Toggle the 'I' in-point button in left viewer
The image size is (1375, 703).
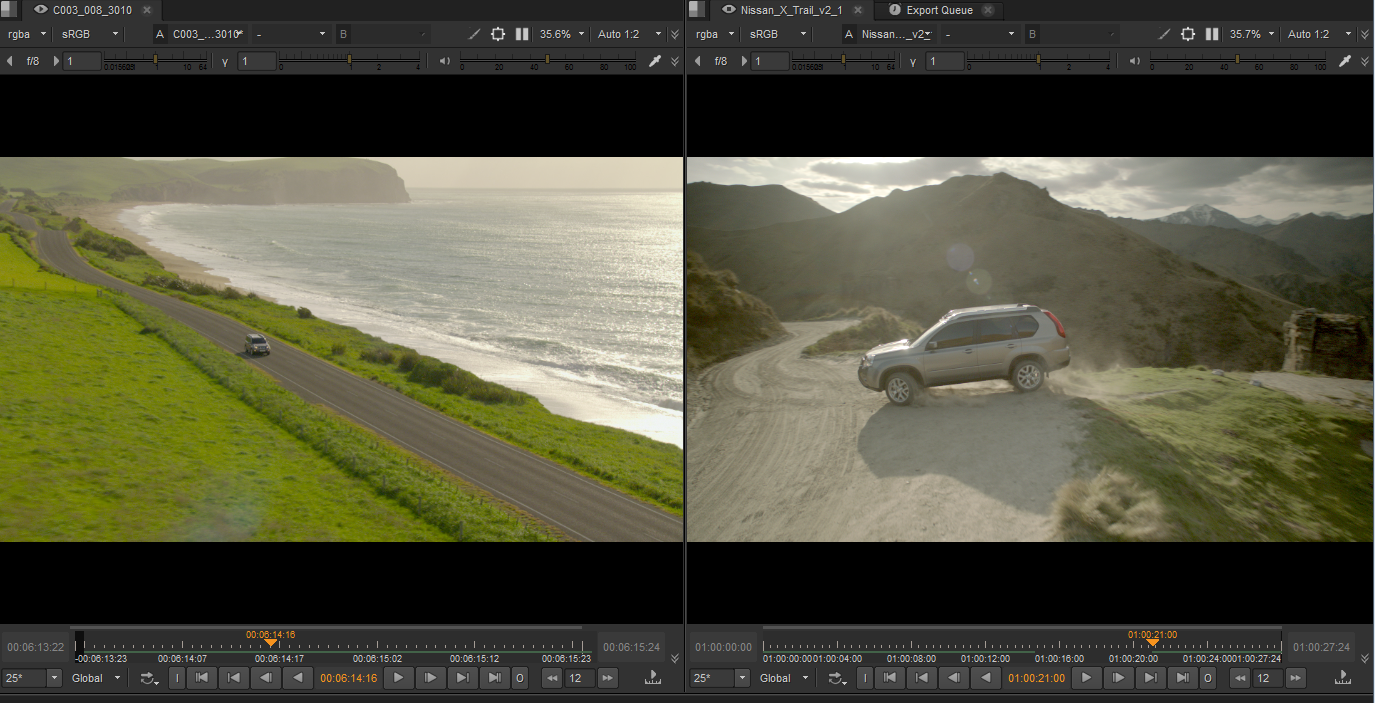[x=177, y=678]
